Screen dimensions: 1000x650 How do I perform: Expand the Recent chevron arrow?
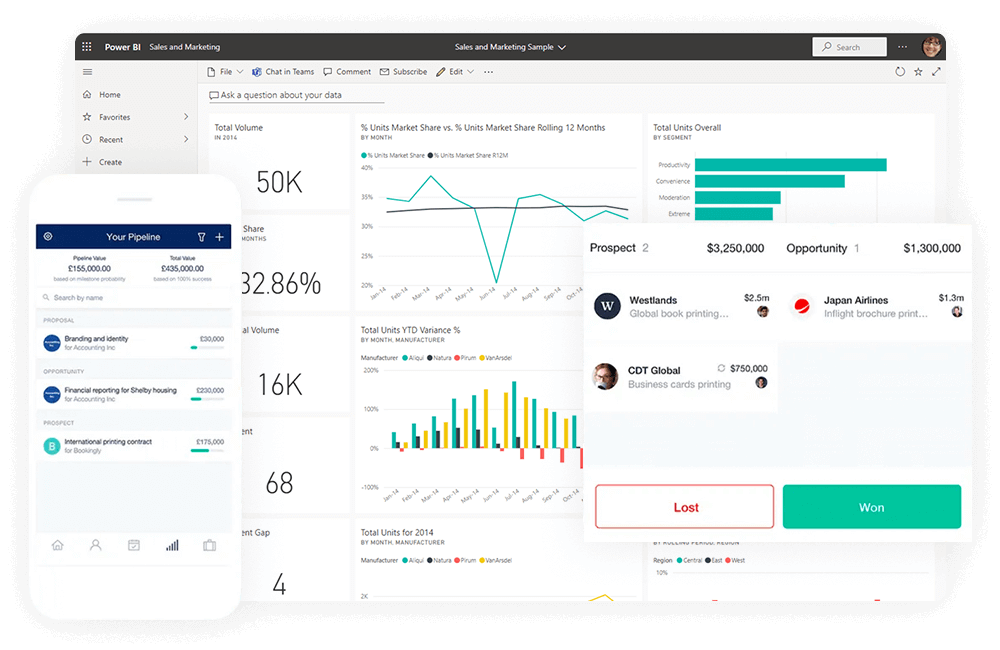186,139
